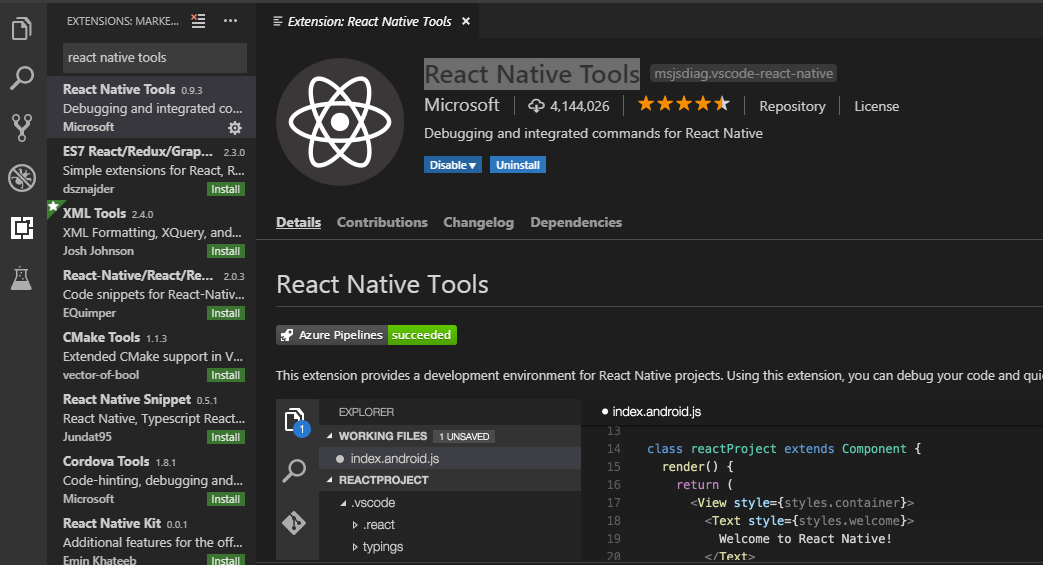The height and width of the screenshot is (565, 1043).
Task: Install React-Native/React/Redux snippets by EQuimper
Action: [x=225, y=313]
